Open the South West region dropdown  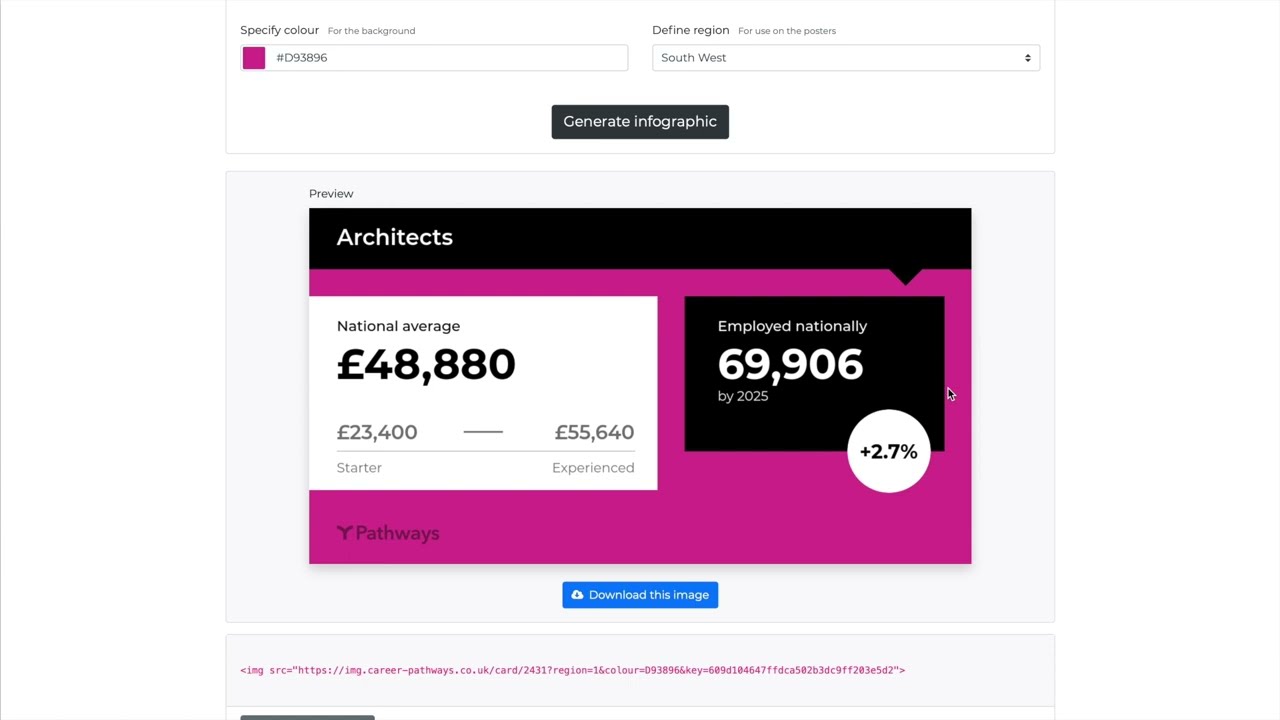pyautogui.click(x=846, y=58)
